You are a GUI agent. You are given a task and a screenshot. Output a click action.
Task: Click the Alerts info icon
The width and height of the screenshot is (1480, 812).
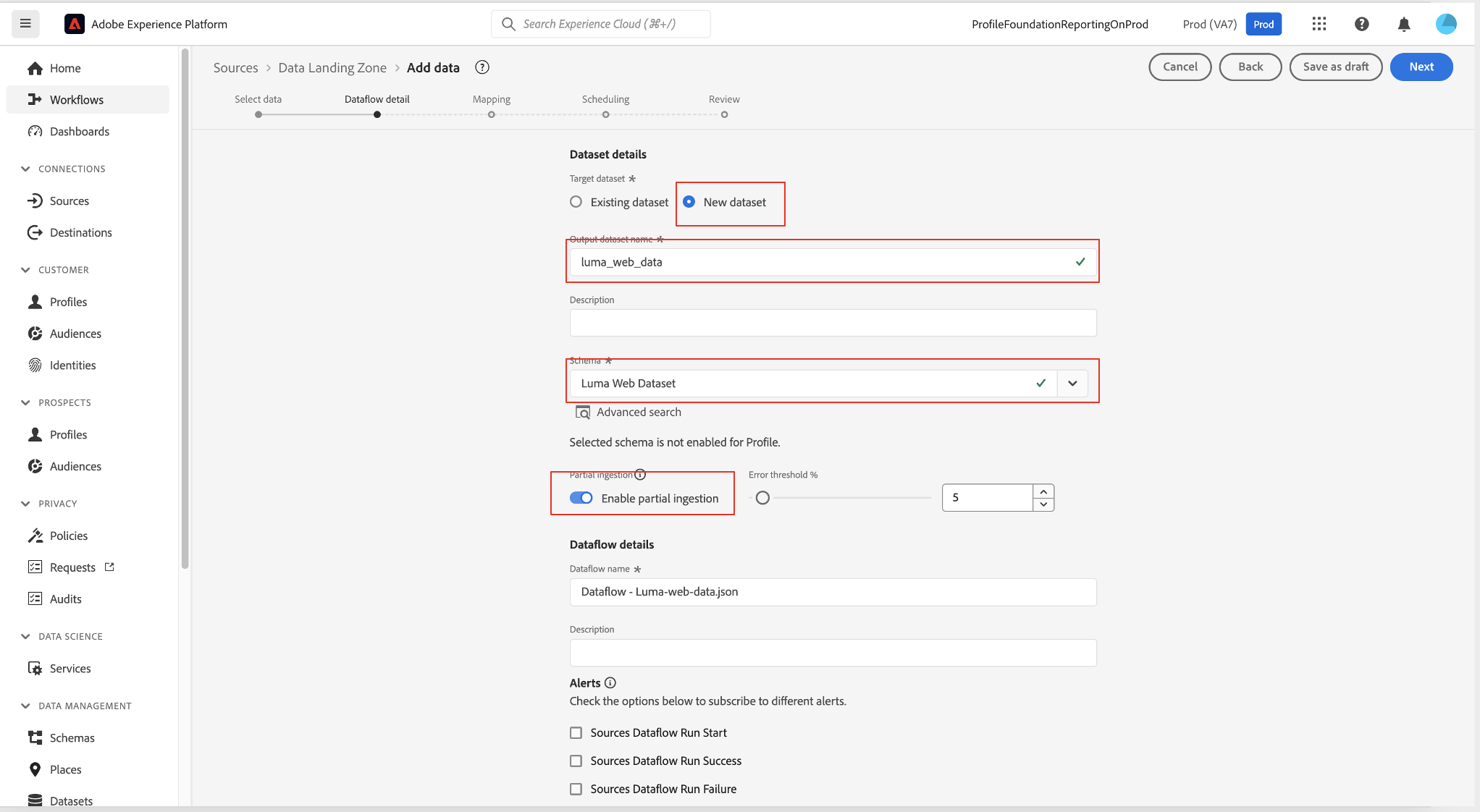coord(610,682)
